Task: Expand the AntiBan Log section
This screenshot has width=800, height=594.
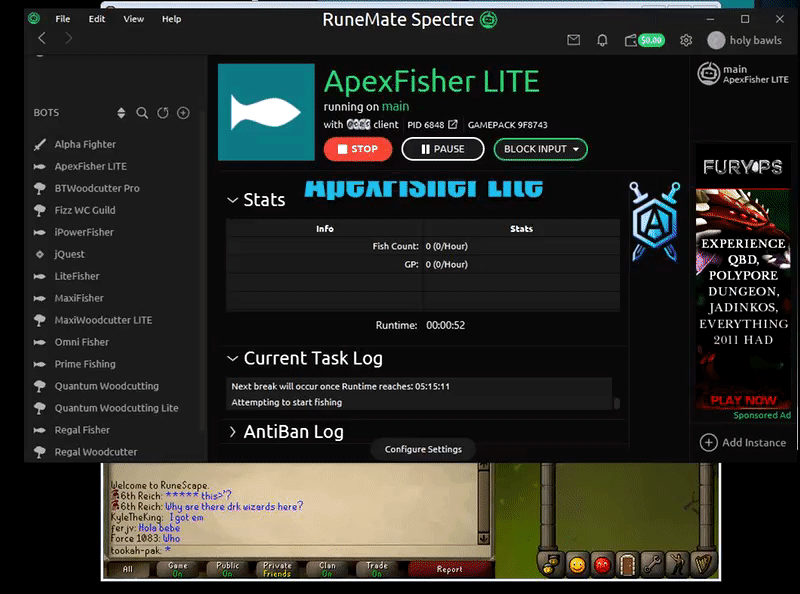Action: [233, 432]
